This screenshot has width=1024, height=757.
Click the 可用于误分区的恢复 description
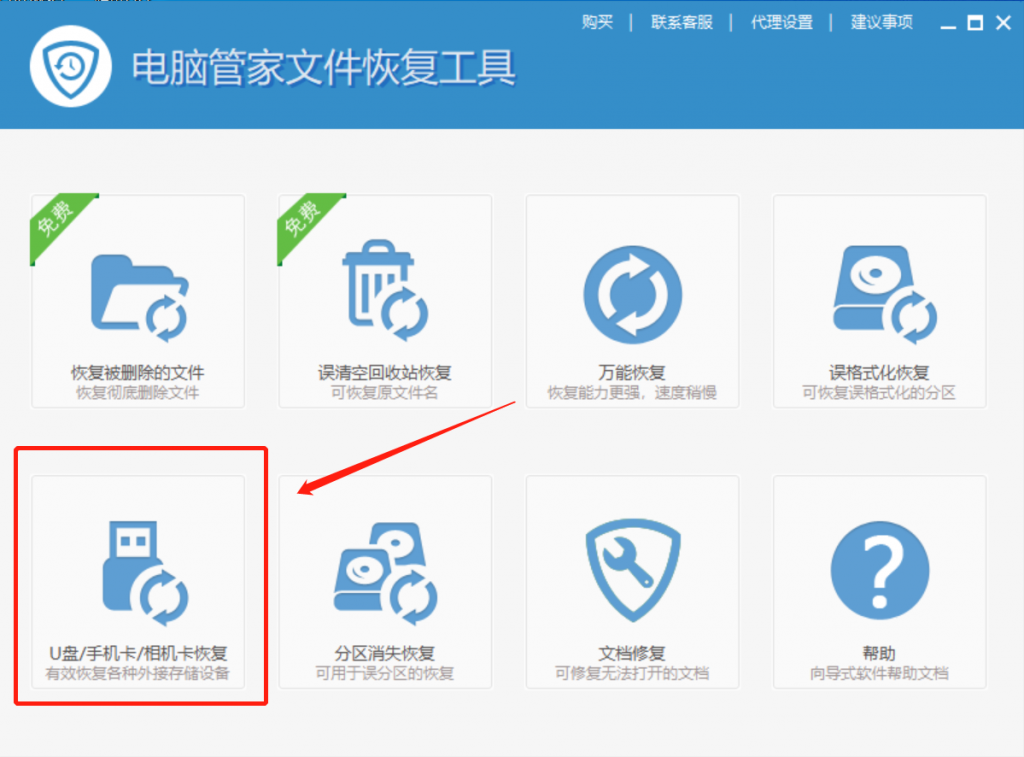385,673
